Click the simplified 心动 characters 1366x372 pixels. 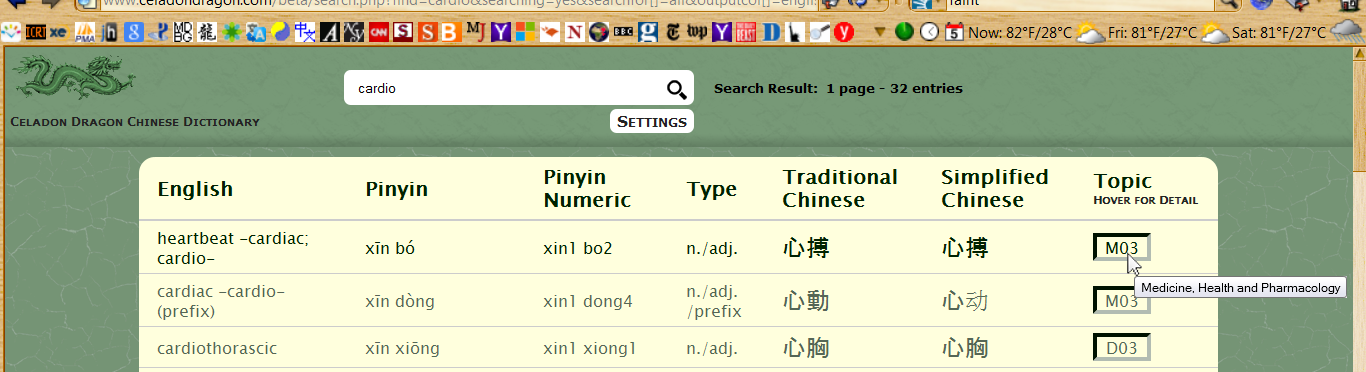pyautogui.click(x=964, y=301)
